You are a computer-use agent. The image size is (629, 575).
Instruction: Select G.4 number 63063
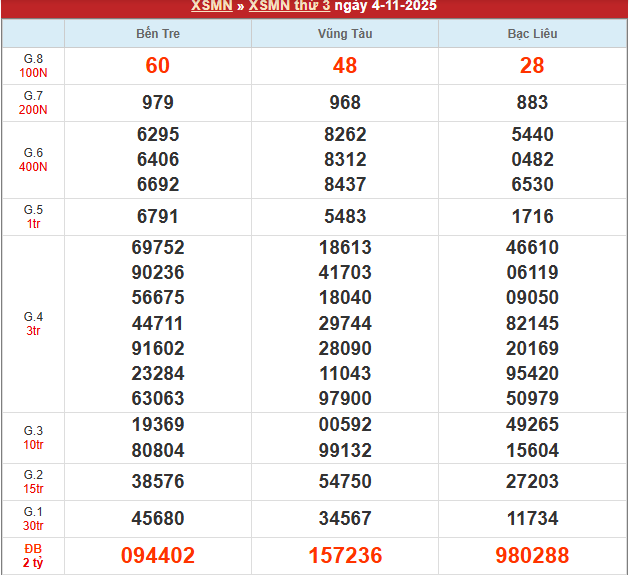[x=158, y=398]
